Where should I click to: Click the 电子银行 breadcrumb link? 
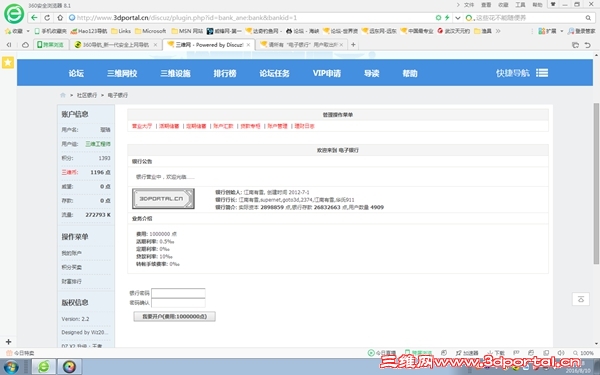[118, 95]
